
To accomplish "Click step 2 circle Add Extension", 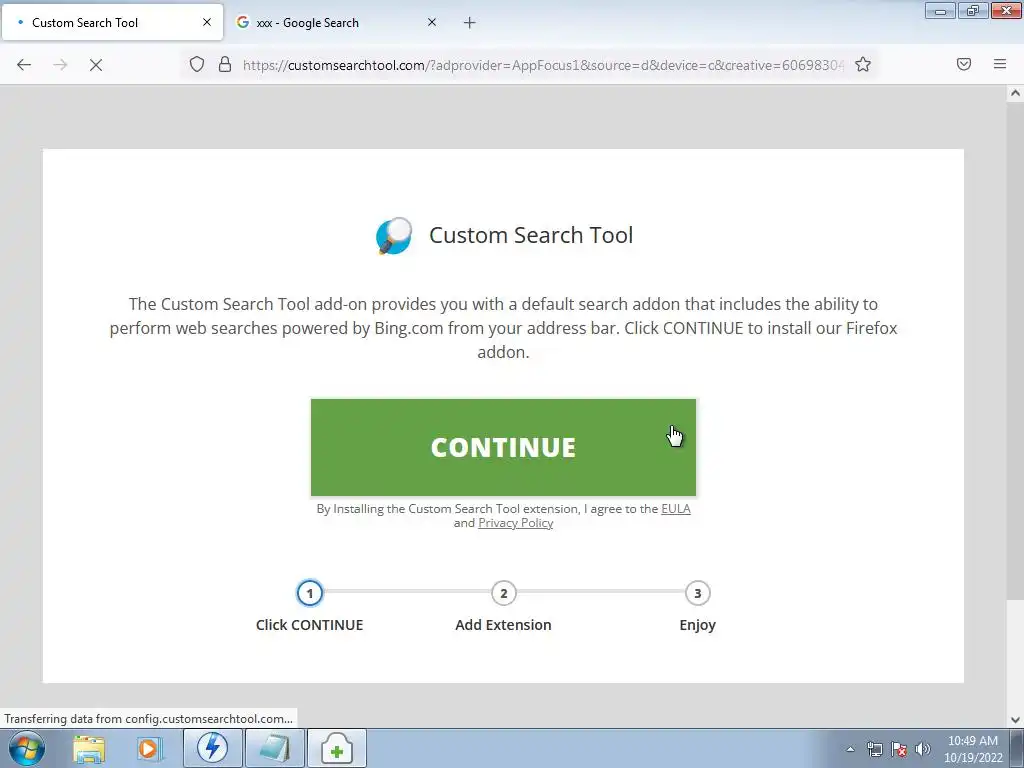I will tap(504, 593).
